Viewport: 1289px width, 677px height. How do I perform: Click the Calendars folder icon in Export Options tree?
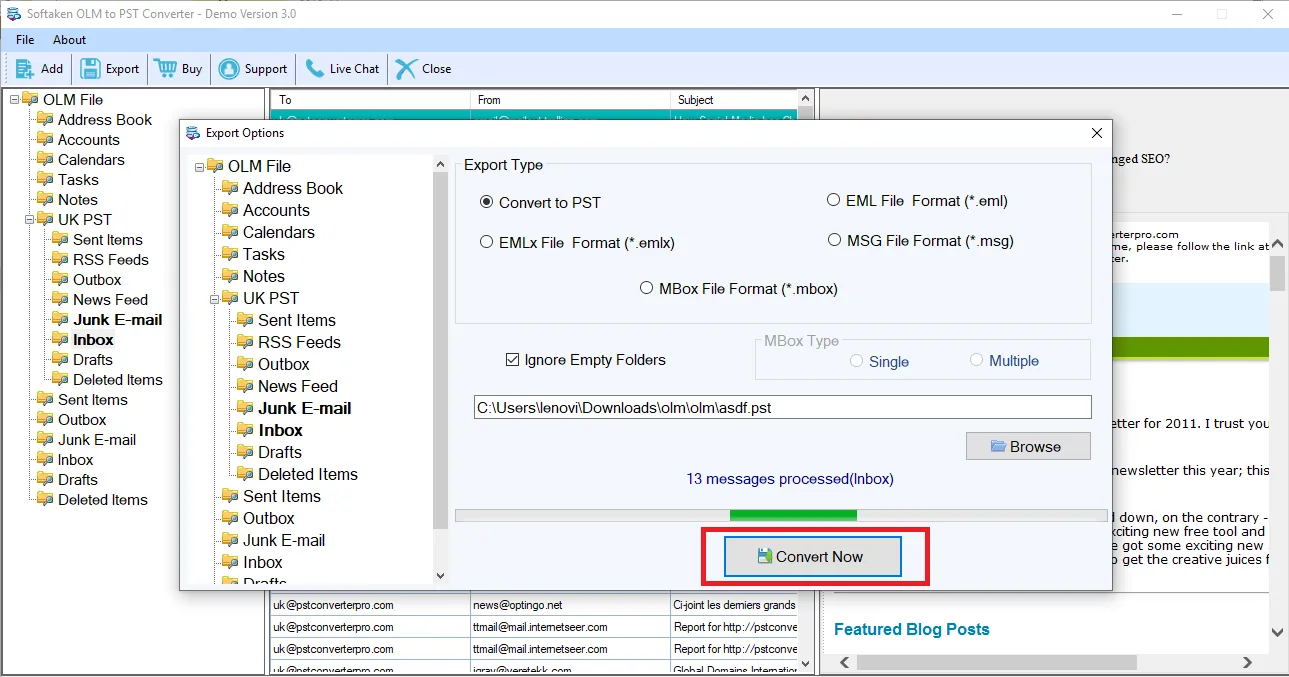coord(230,232)
